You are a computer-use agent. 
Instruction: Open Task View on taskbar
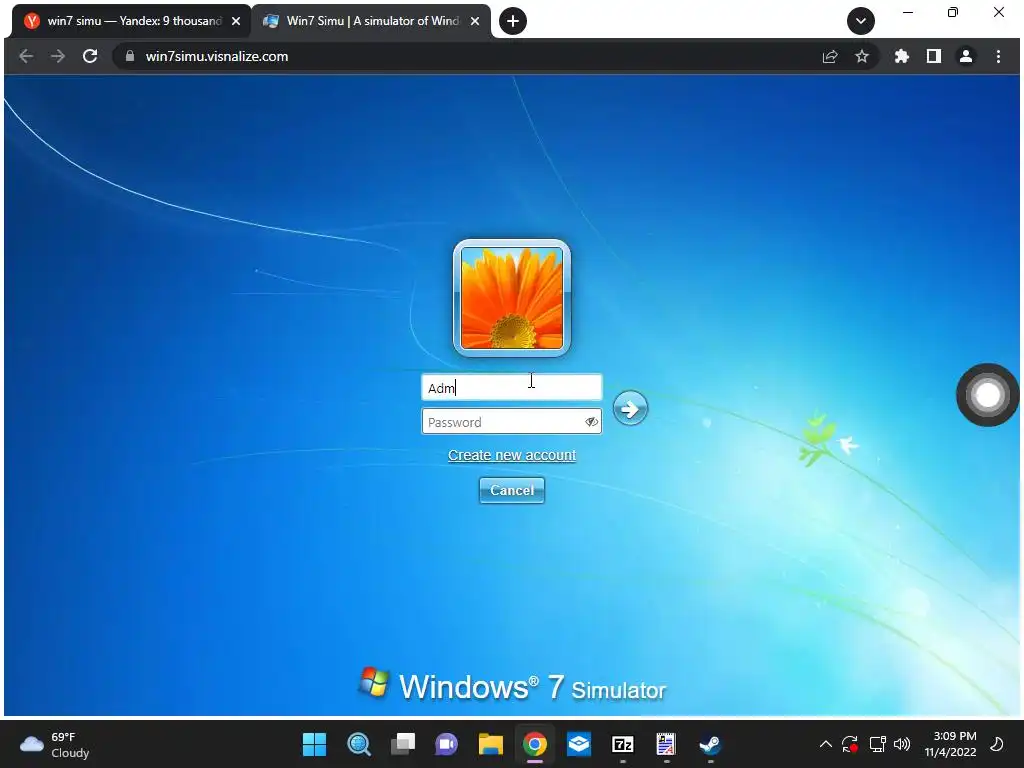403,744
